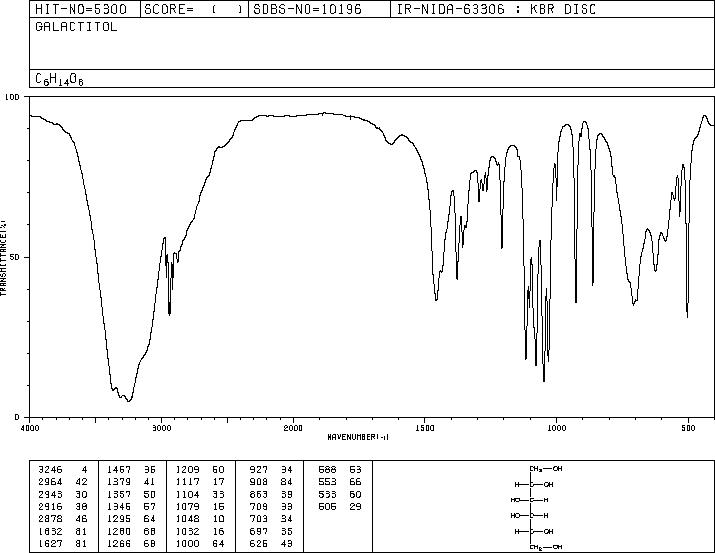Click the 500 tick label on the x-axis
The height and width of the screenshot is (553, 715).
(x=688, y=428)
